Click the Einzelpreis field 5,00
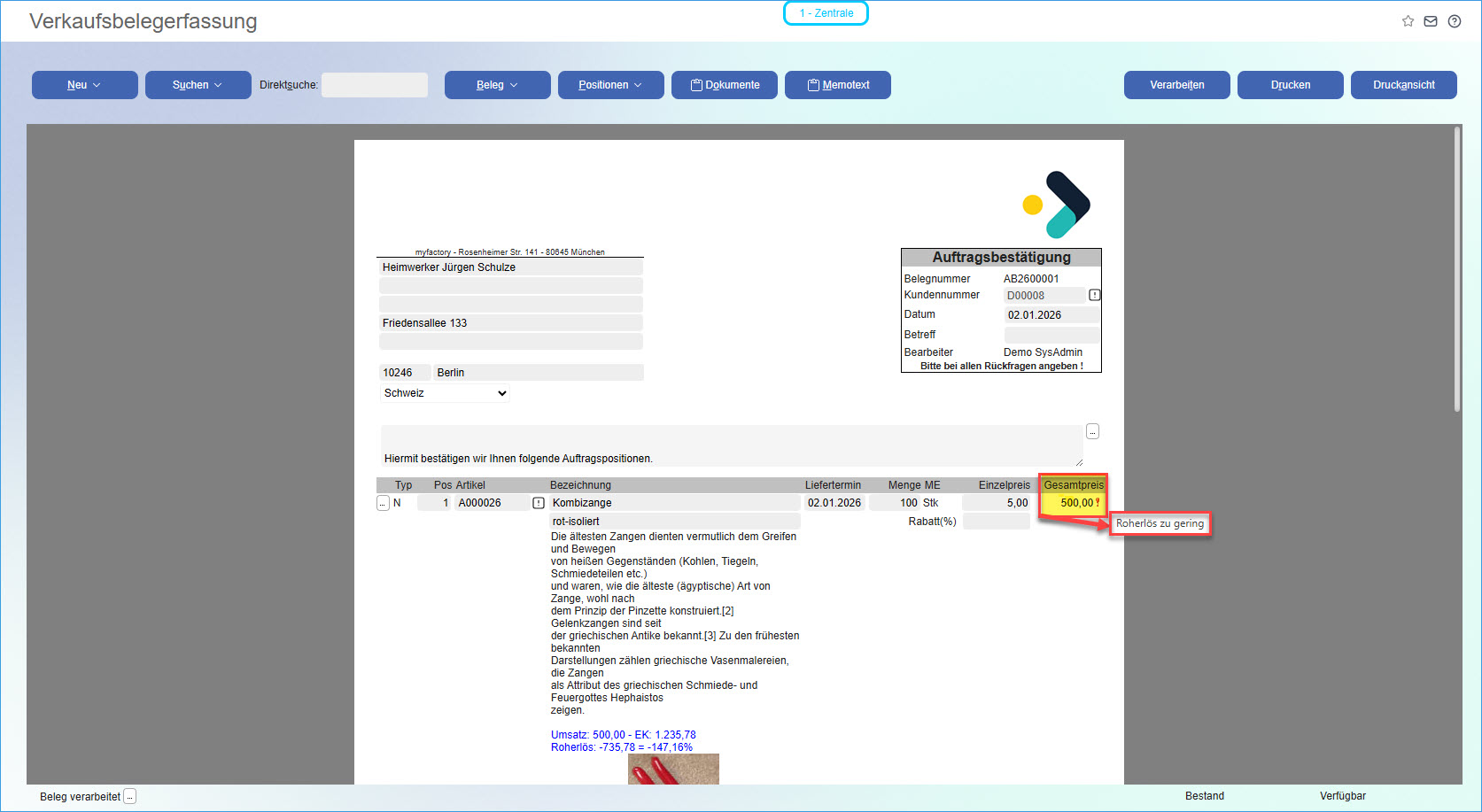The height and width of the screenshot is (812, 1482). click(997, 503)
